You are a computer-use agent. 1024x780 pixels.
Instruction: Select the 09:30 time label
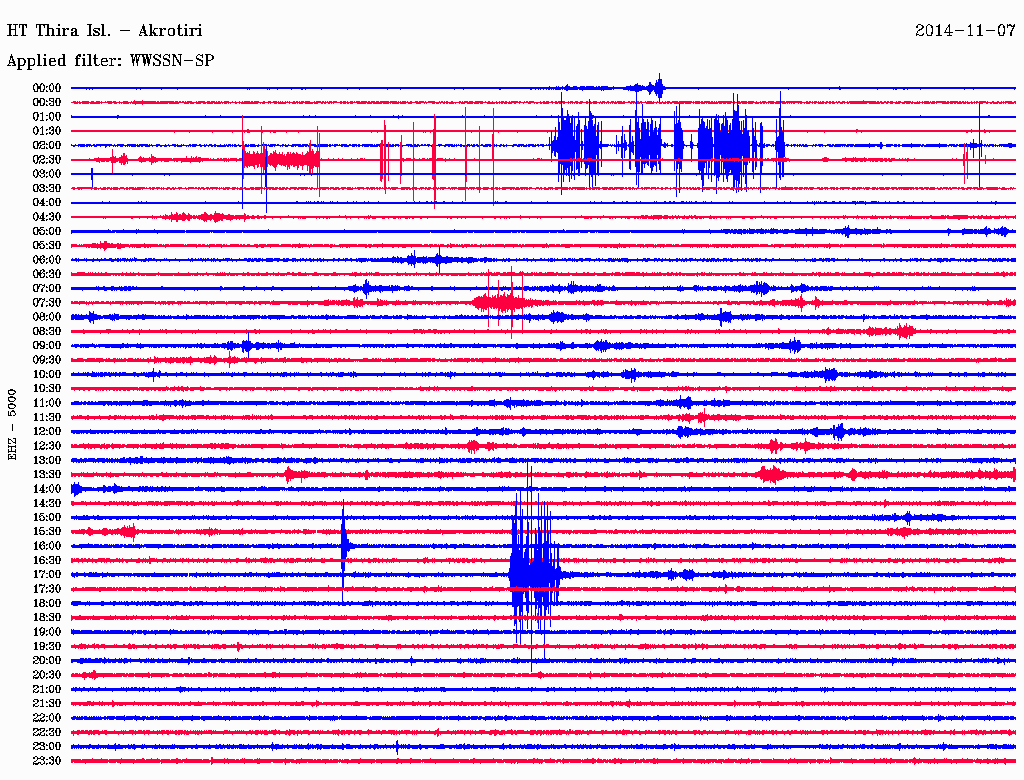point(47,360)
